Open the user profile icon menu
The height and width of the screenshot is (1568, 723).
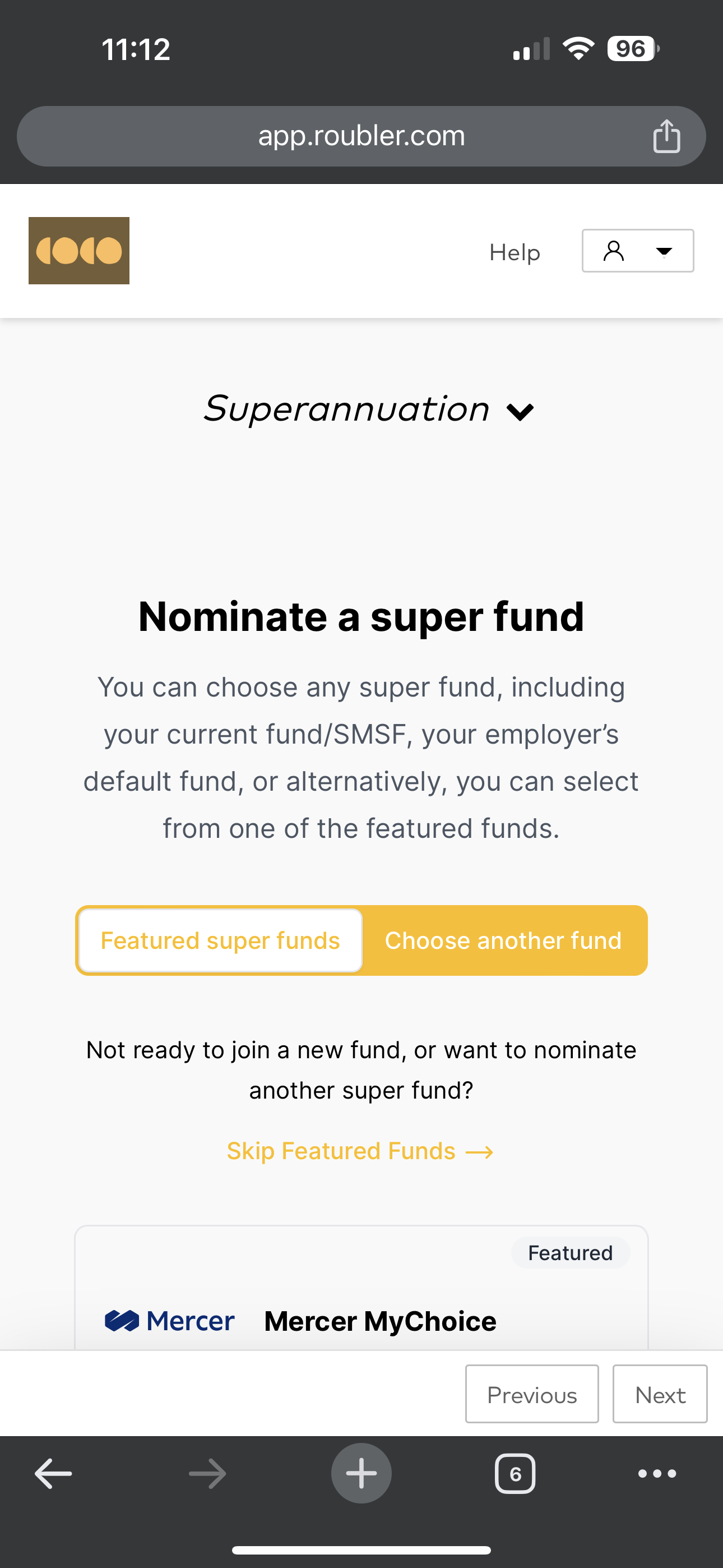pos(614,251)
